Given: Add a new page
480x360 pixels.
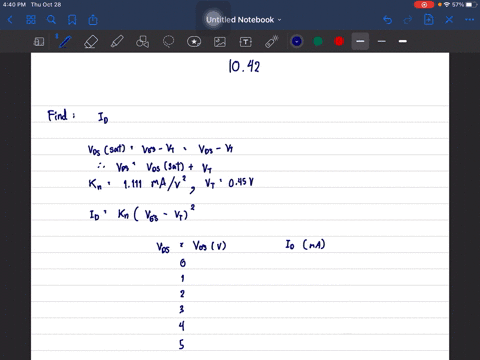Looking at the screenshot, I should click(429, 20).
